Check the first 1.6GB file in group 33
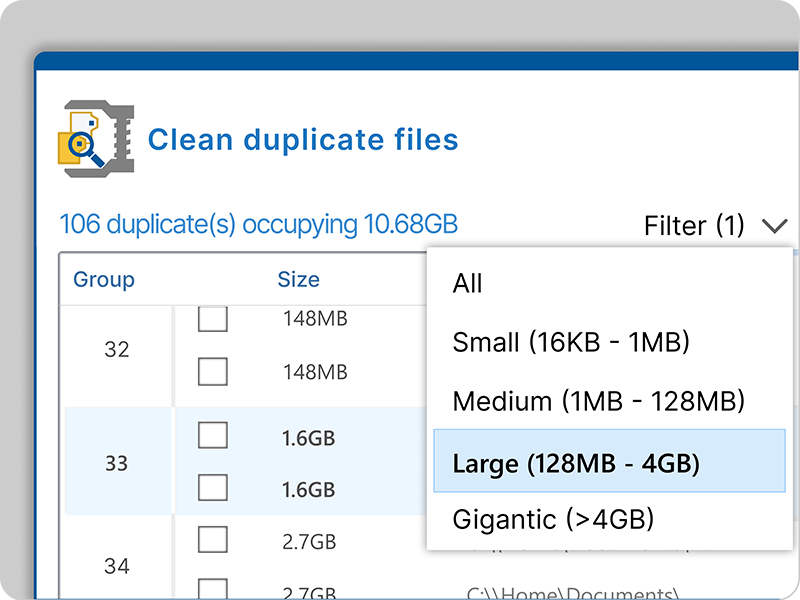The width and height of the screenshot is (800, 600). (x=212, y=435)
